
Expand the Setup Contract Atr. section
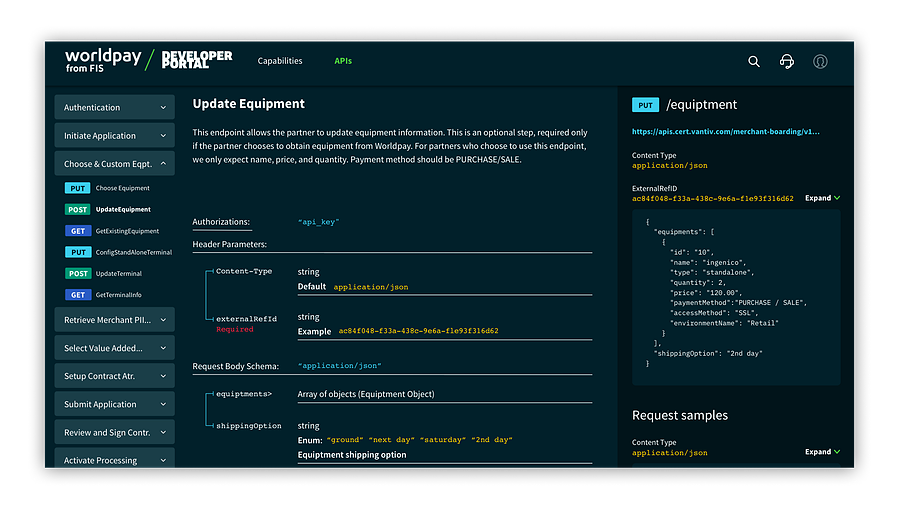[x=115, y=376]
